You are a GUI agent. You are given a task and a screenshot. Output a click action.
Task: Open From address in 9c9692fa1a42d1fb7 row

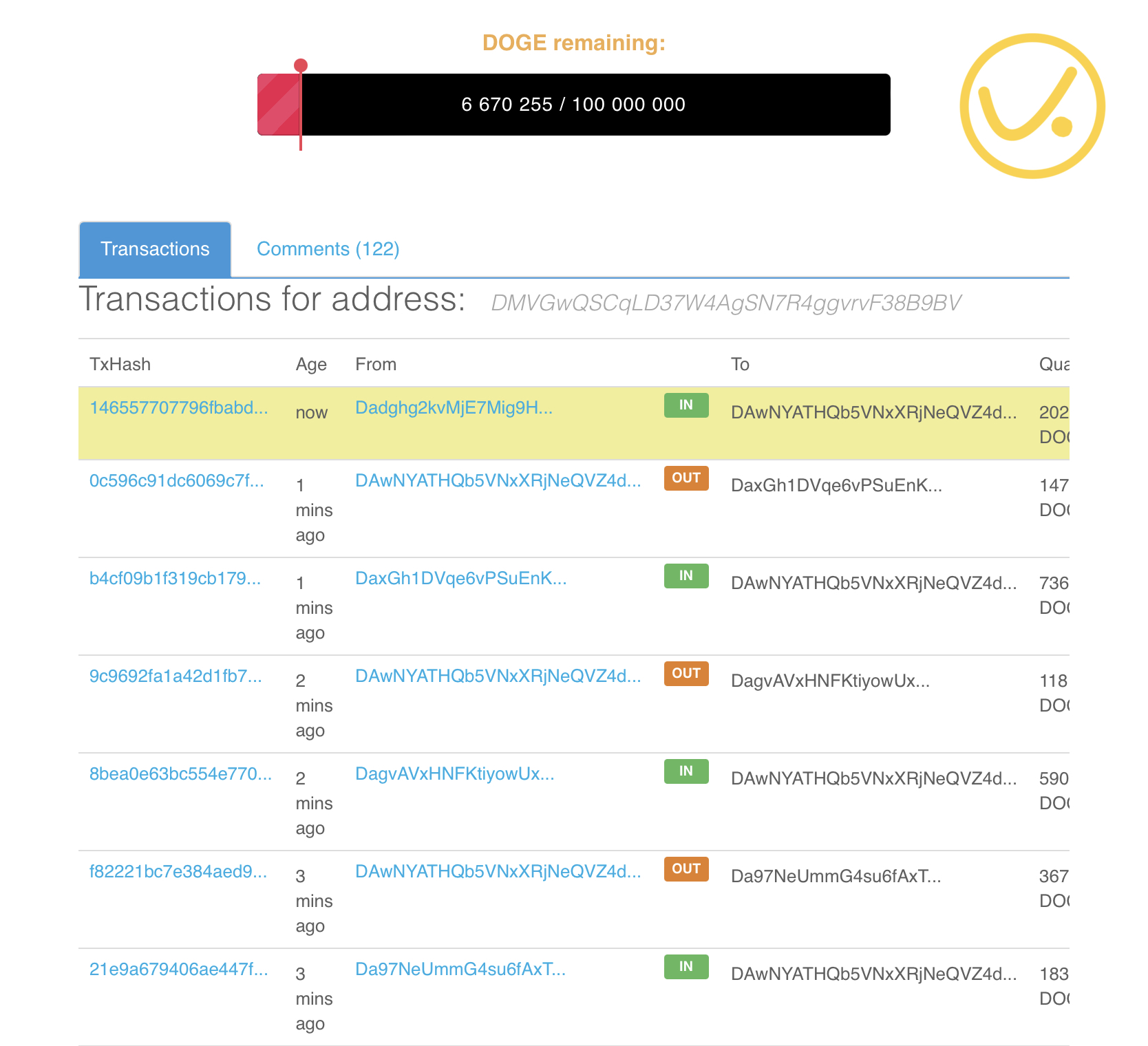(x=498, y=676)
